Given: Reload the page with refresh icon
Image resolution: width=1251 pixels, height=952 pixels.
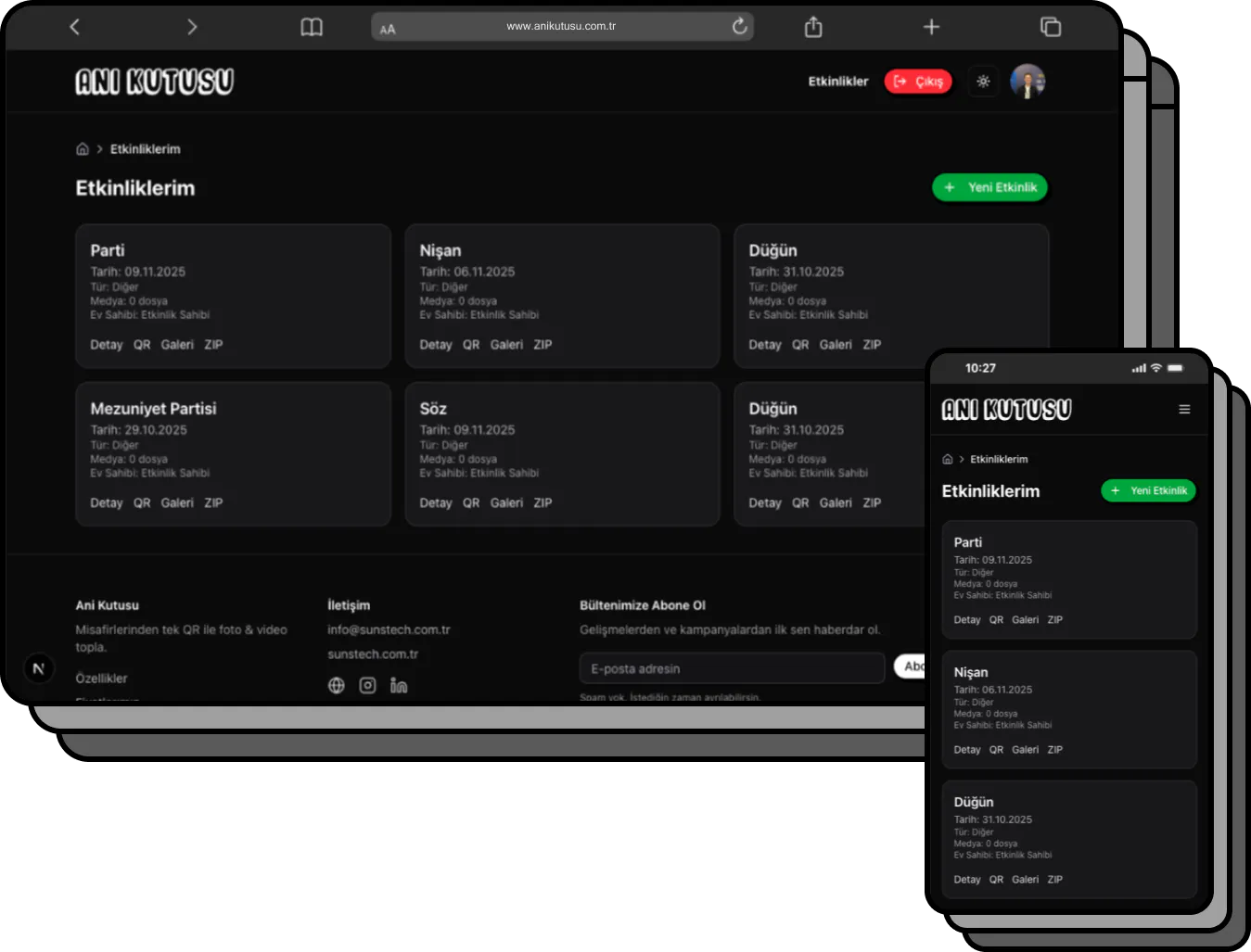Looking at the screenshot, I should [739, 26].
